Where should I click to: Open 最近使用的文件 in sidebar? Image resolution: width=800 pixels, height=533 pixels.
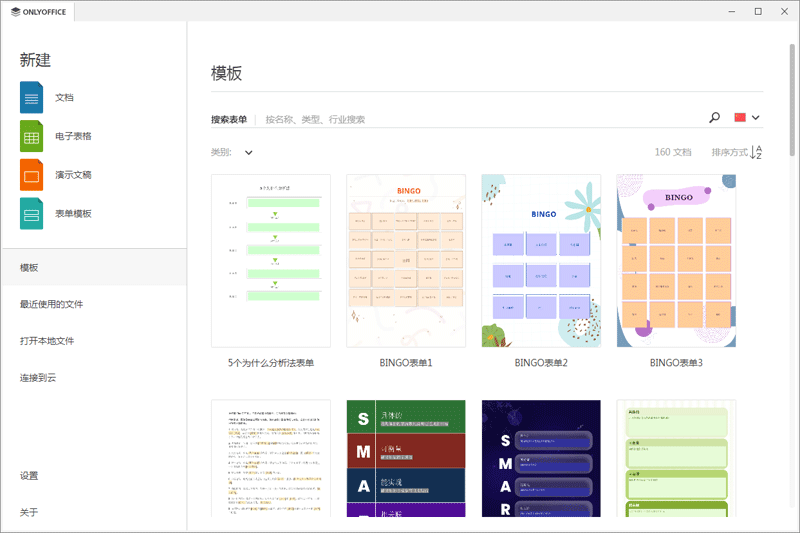[51, 304]
